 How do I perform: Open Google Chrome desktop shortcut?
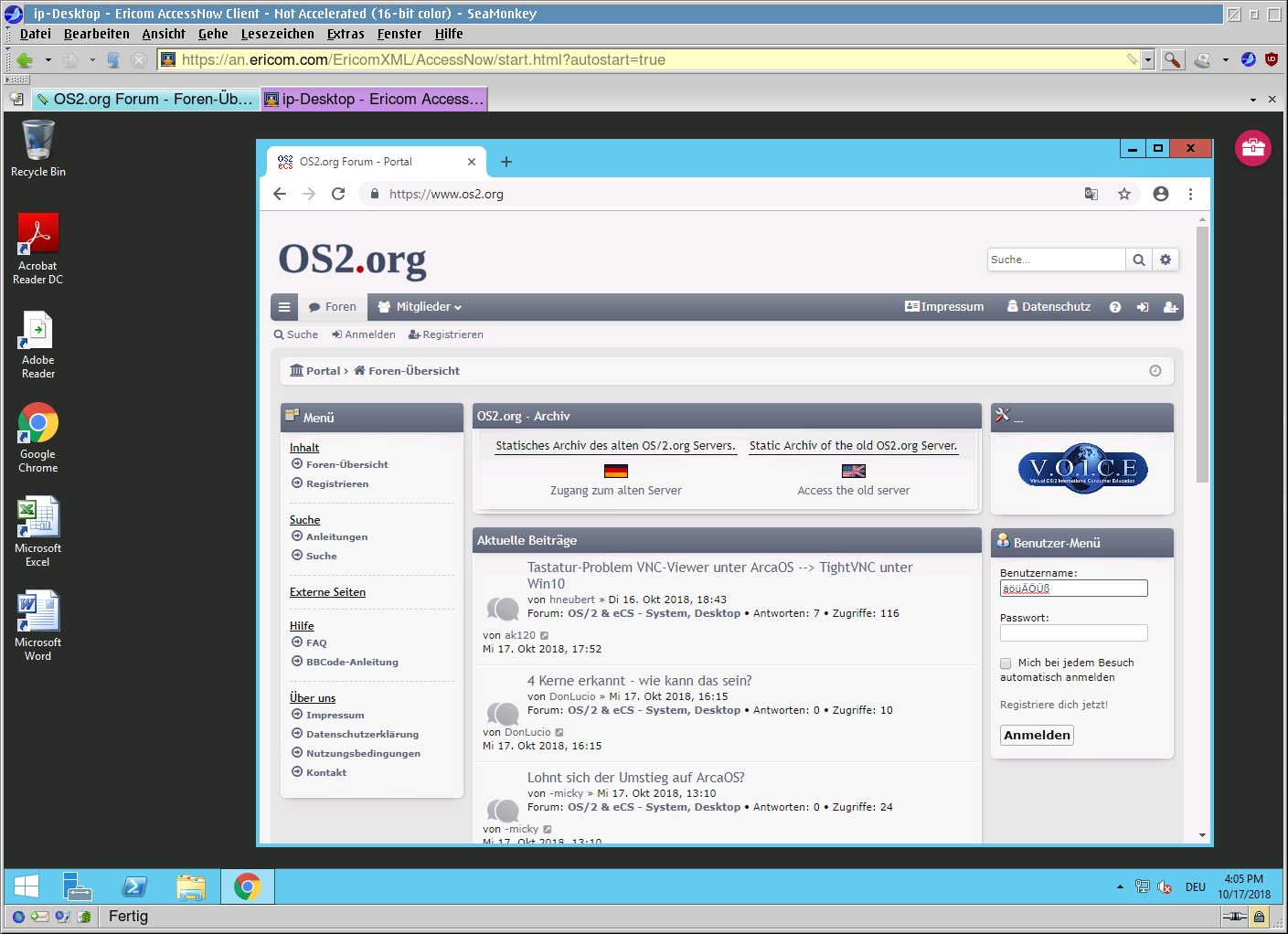pyautogui.click(x=38, y=438)
